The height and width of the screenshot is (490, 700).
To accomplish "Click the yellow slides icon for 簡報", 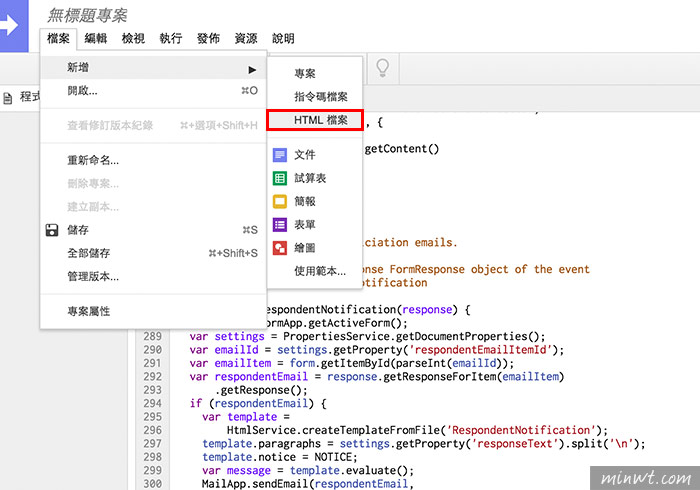I will [x=280, y=201].
